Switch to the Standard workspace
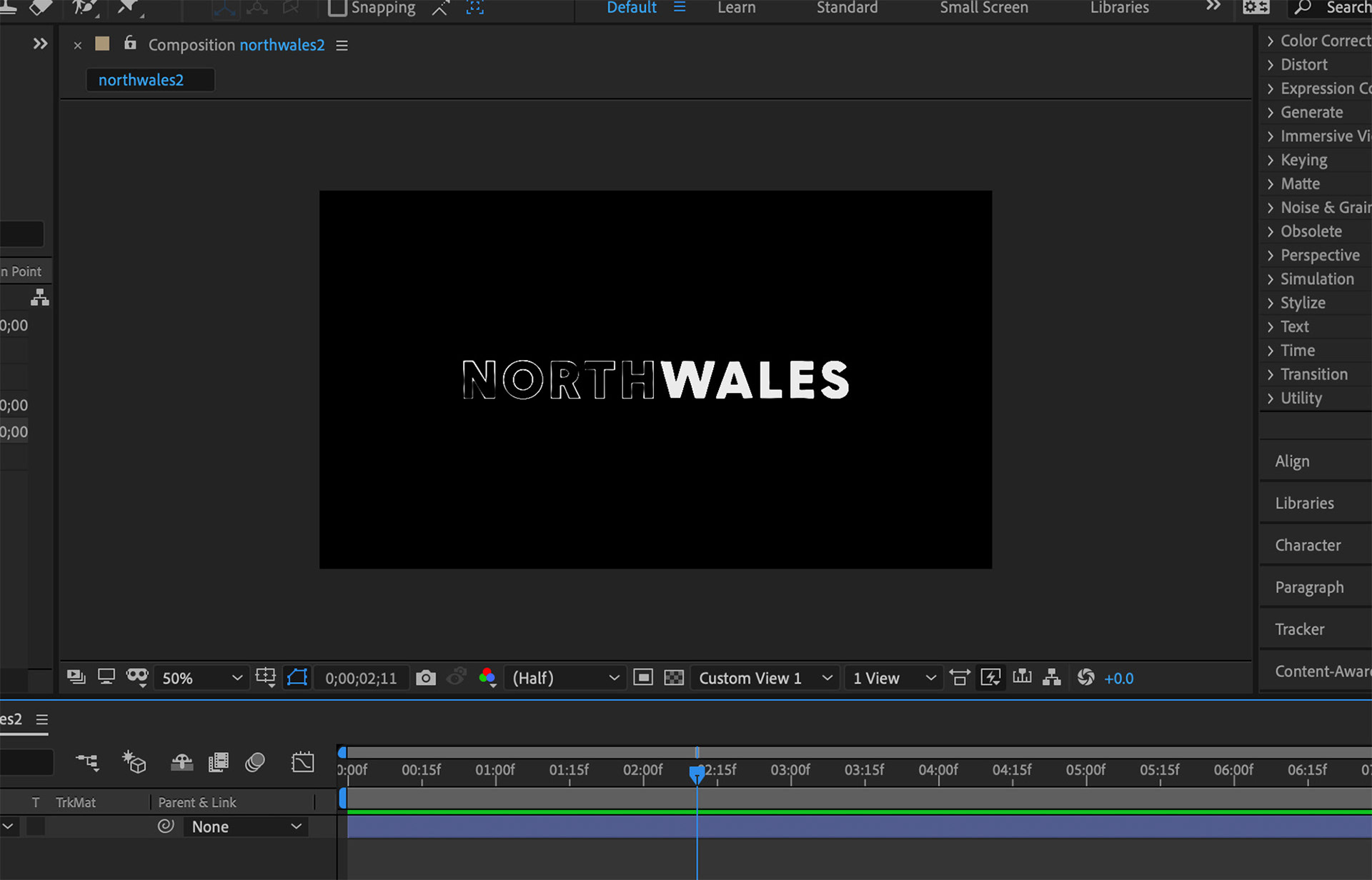Screen dimensions: 1372x880 847,8
